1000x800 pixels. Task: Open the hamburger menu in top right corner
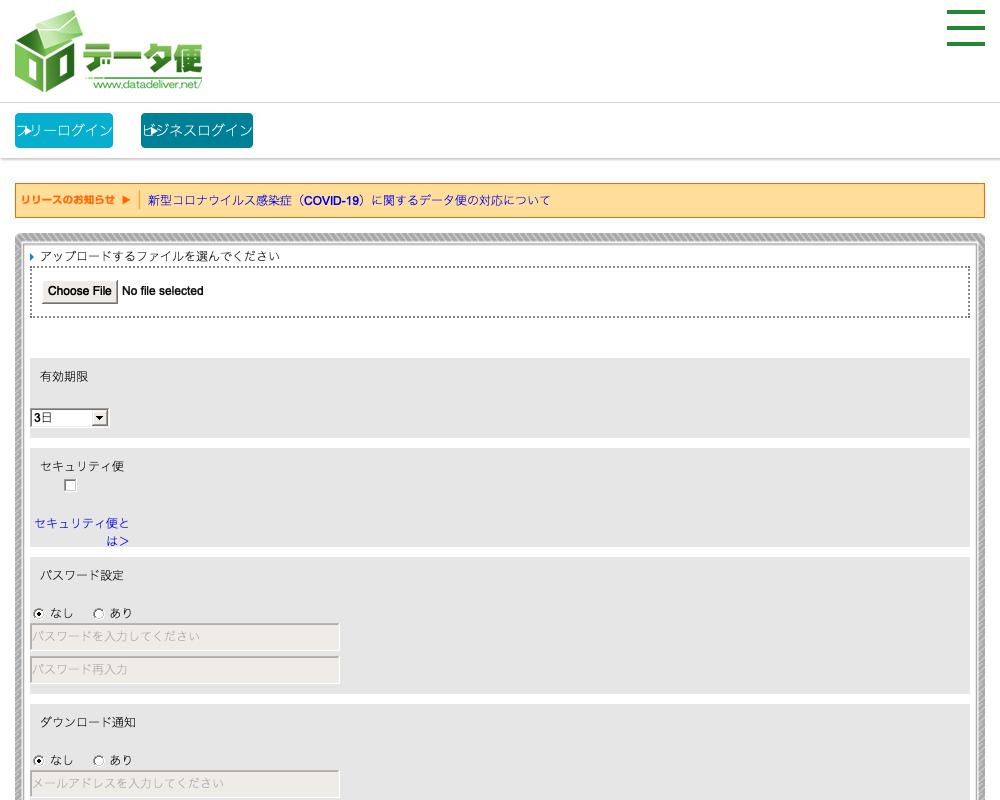pyautogui.click(x=965, y=29)
